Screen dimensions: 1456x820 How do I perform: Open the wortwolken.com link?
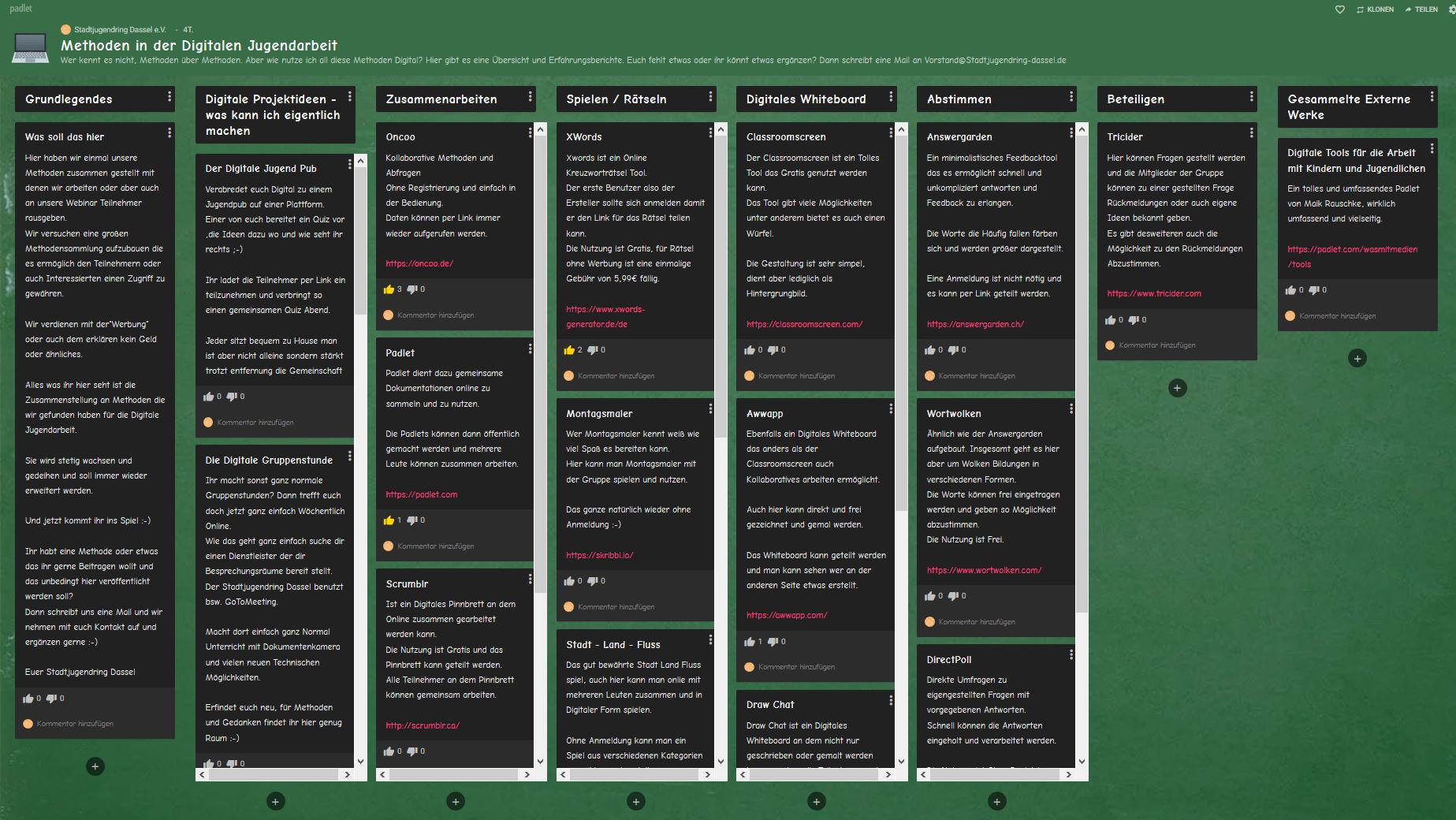tap(984, 570)
